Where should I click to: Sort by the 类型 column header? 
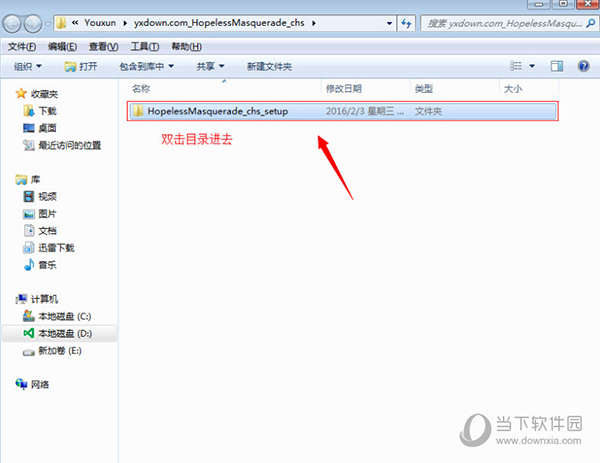click(x=424, y=89)
